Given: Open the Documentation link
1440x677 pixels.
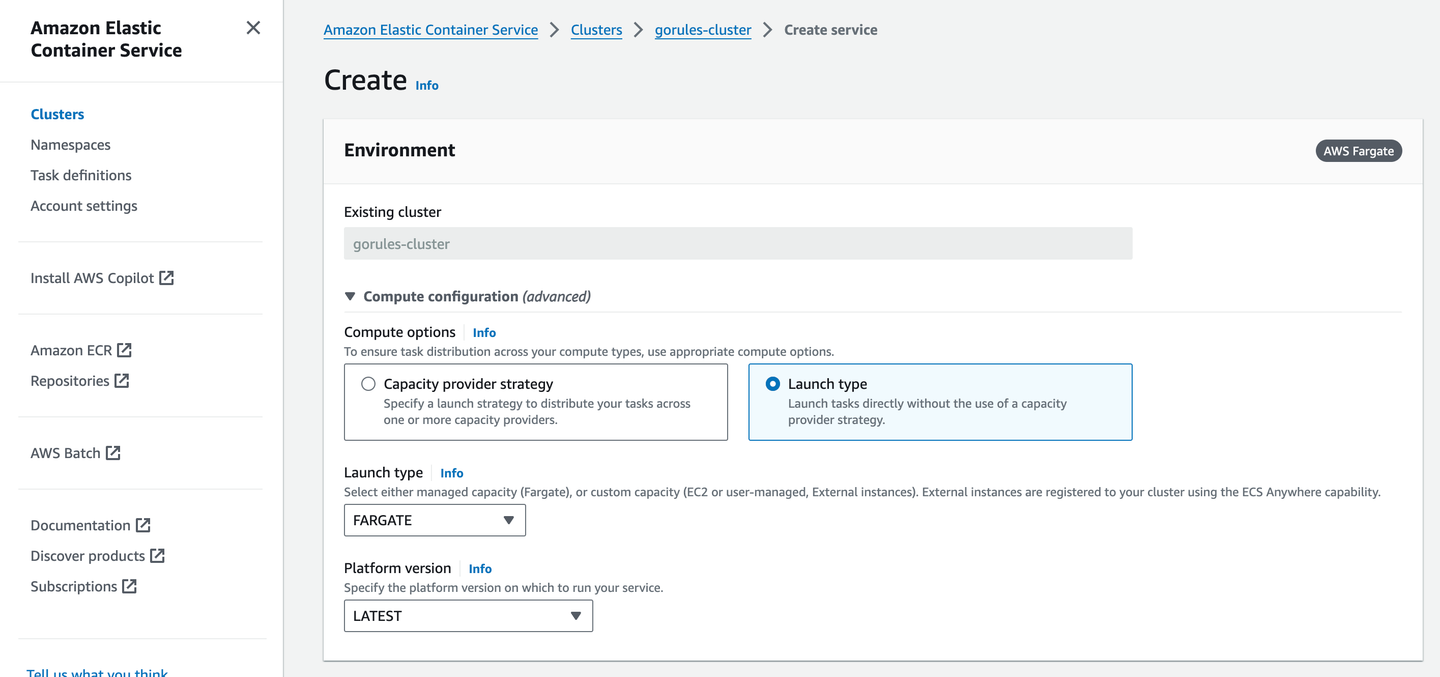Looking at the screenshot, I should click(80, 525).
